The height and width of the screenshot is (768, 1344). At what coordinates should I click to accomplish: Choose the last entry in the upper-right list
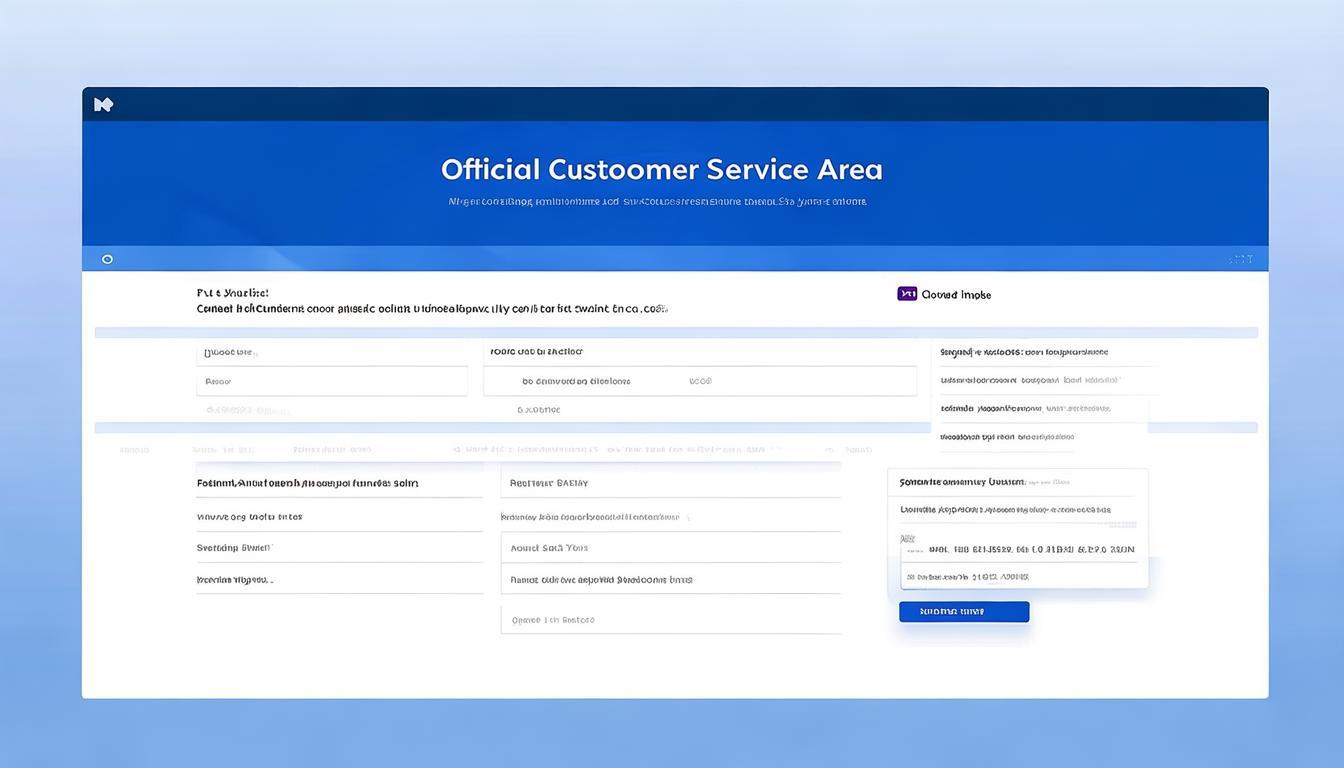pyautogui.click(x=1006, y=437)
